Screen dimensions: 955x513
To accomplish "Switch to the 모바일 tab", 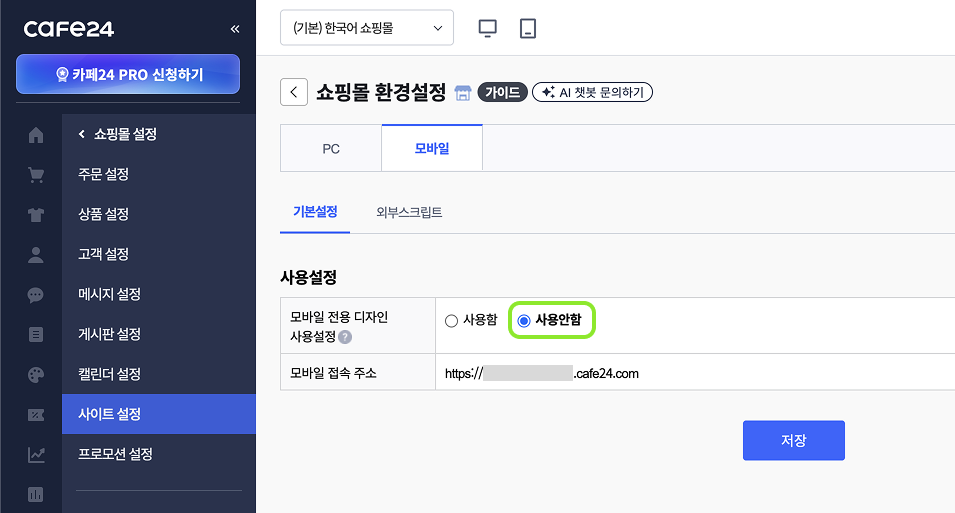I will pyautogui.click(x=432, y=148).
